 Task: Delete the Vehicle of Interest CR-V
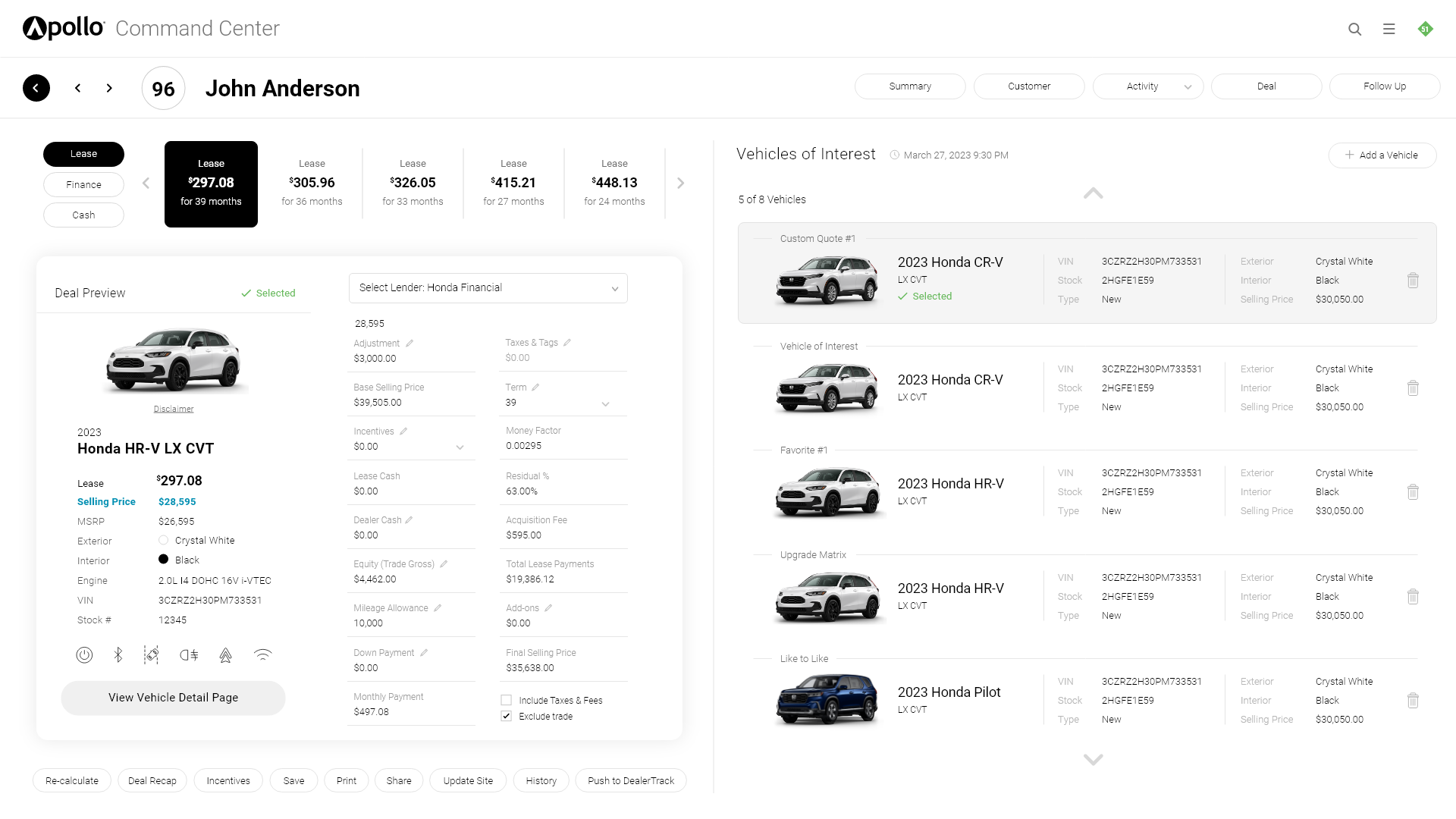tap(1413, 388)
